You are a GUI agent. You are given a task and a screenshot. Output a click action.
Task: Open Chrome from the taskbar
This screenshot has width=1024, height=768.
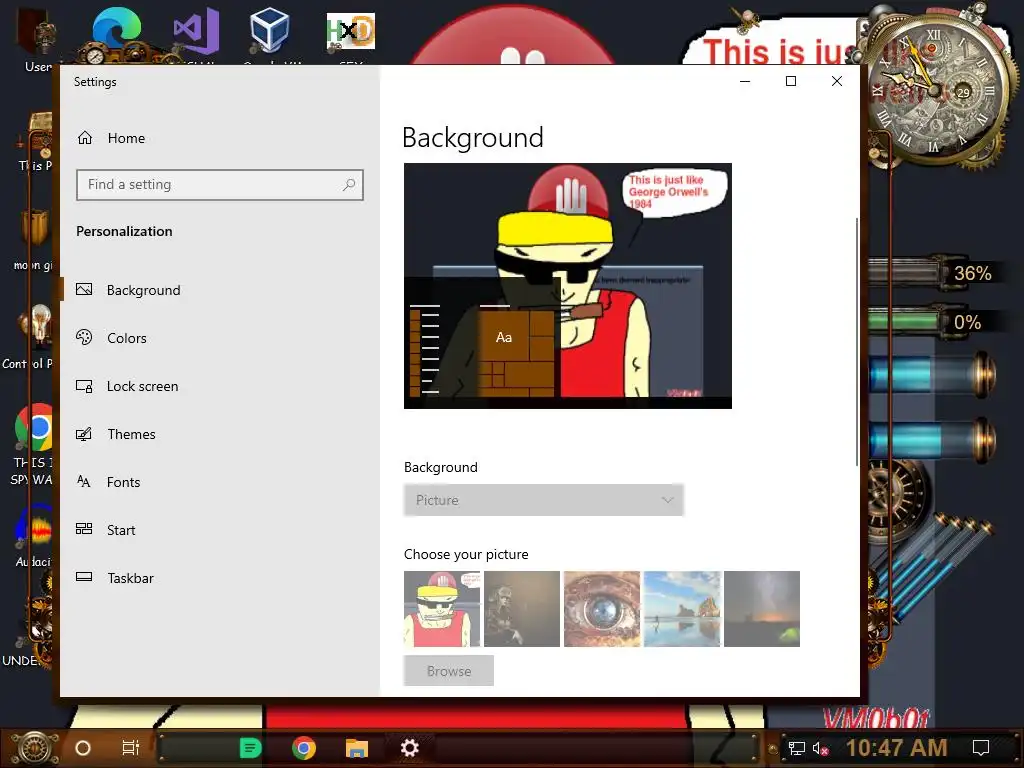click(x=304, y=748)
